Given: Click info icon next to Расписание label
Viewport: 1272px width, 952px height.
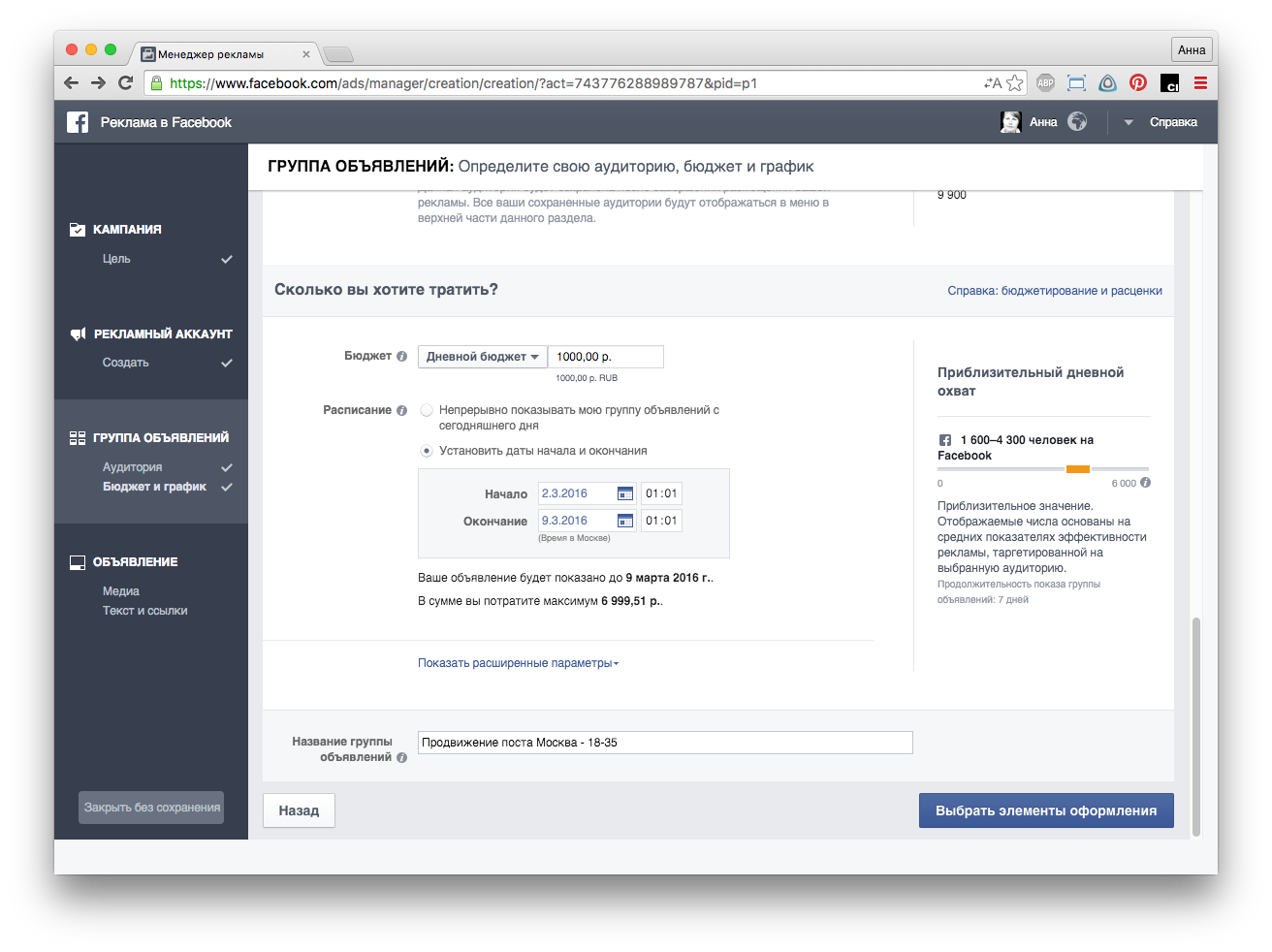Looking at the screenshot, I should tap(401, 411).
